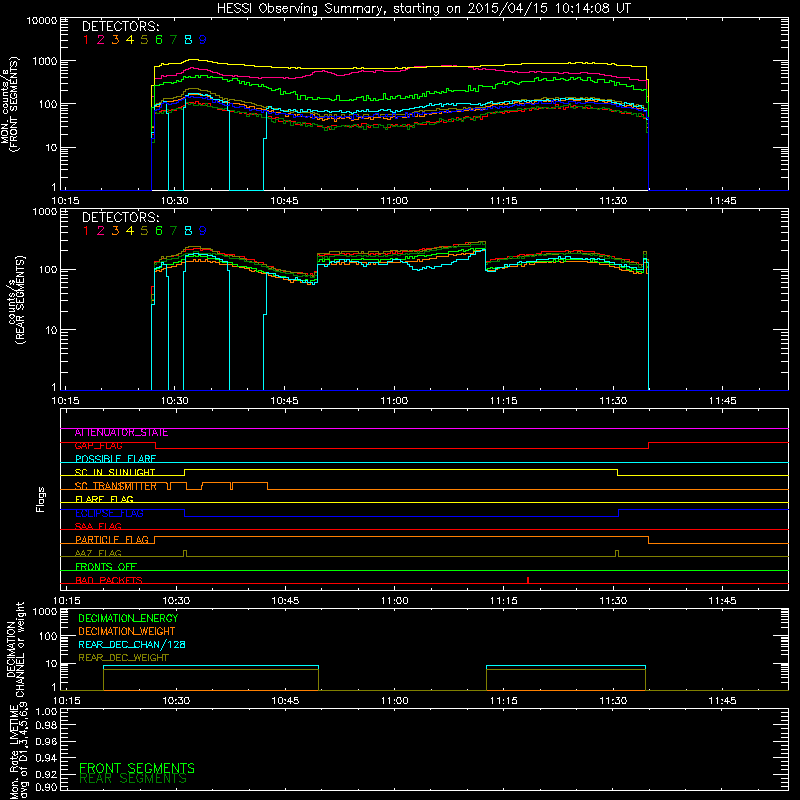Click the first AAZ_FLAG pulse near 10:31
This screenshot has width=800, height=800.
point(185,554)
